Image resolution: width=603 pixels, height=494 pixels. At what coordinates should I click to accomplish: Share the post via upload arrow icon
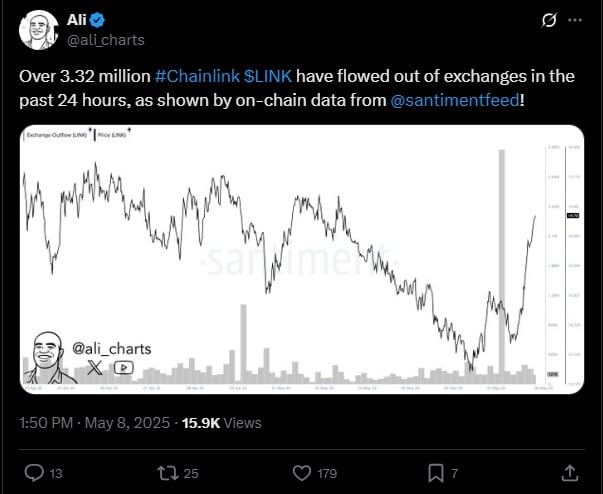[570, 473]
